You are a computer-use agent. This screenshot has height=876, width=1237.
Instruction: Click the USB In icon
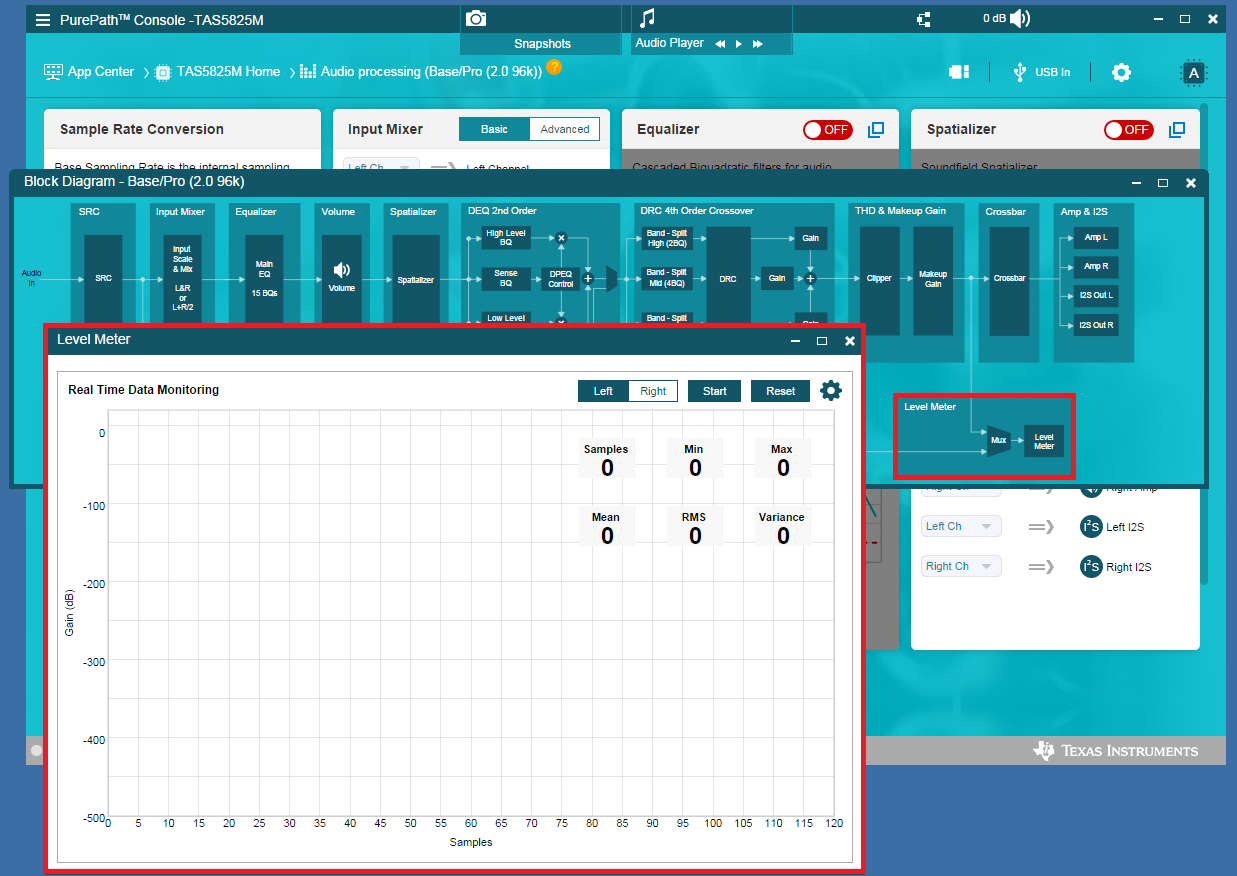click(1019, 72)
